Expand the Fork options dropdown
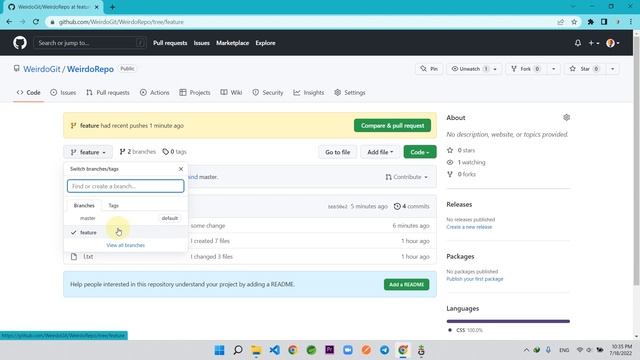Image resolution: width=640 pixels, height=360 pixels. point(553,69)
